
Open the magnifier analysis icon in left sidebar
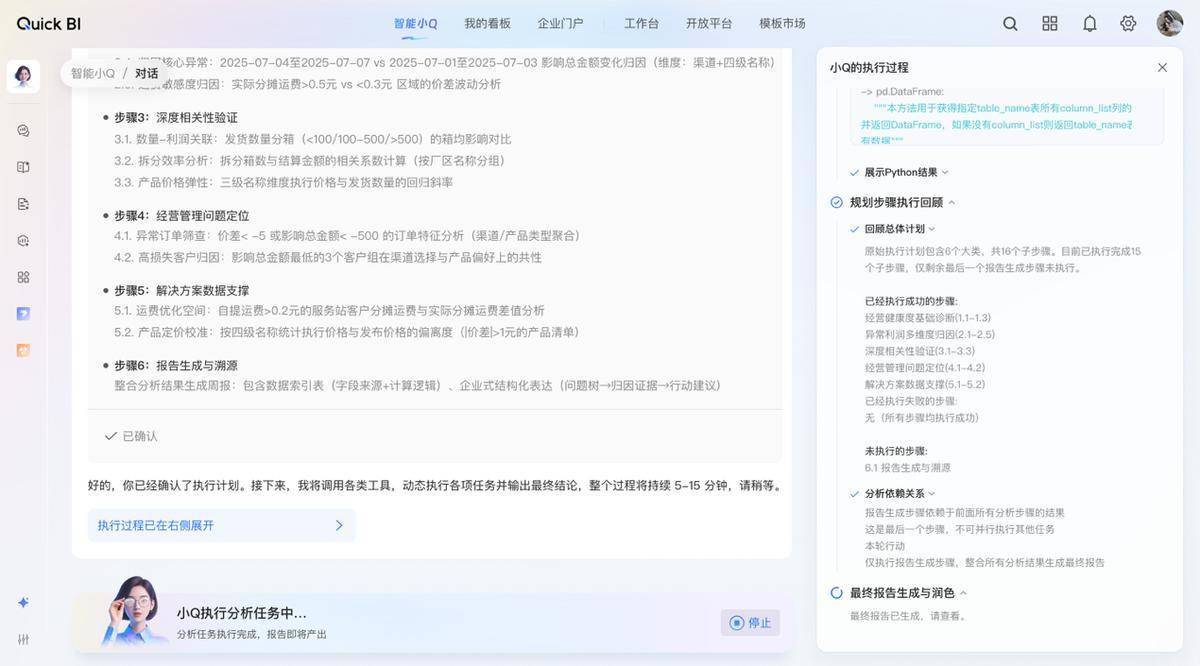[x=23, y=240]
